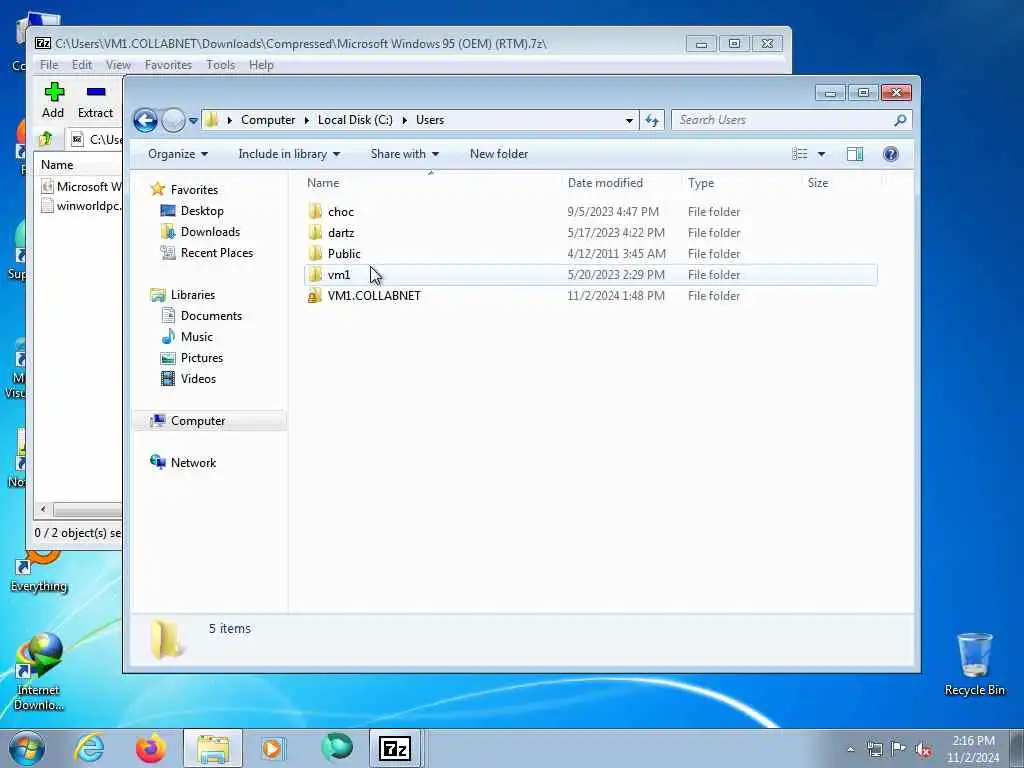Launch Internet Explorer from the taskbar

coord(89,748)
